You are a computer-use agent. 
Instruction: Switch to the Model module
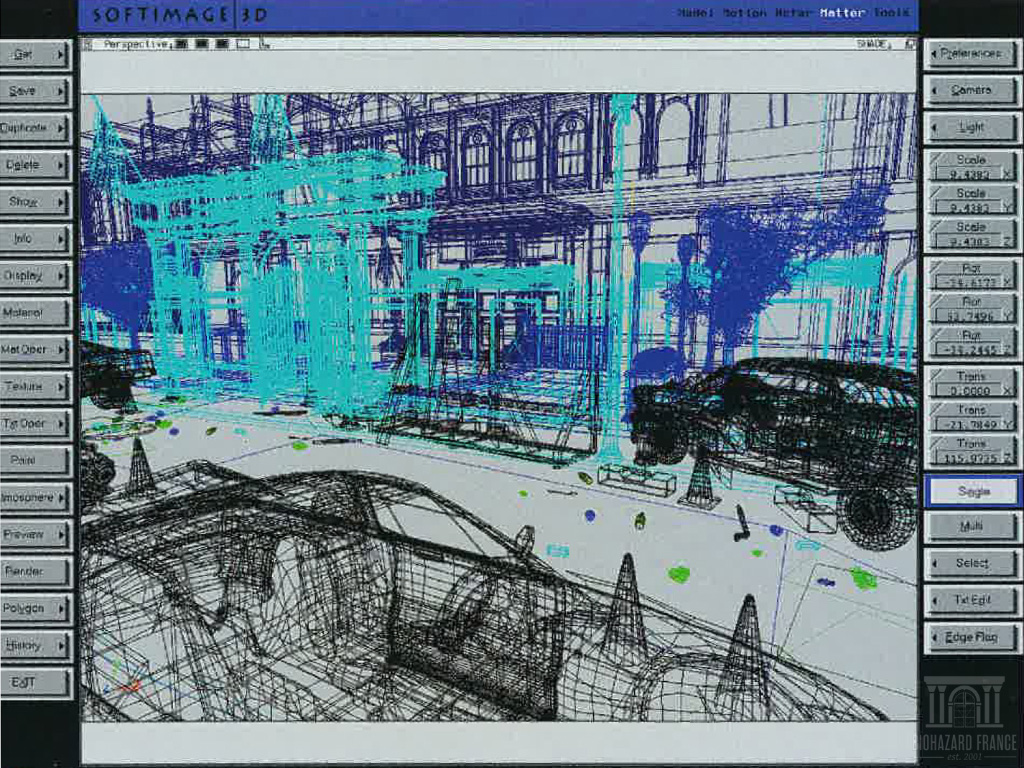(x=696, y=13)
